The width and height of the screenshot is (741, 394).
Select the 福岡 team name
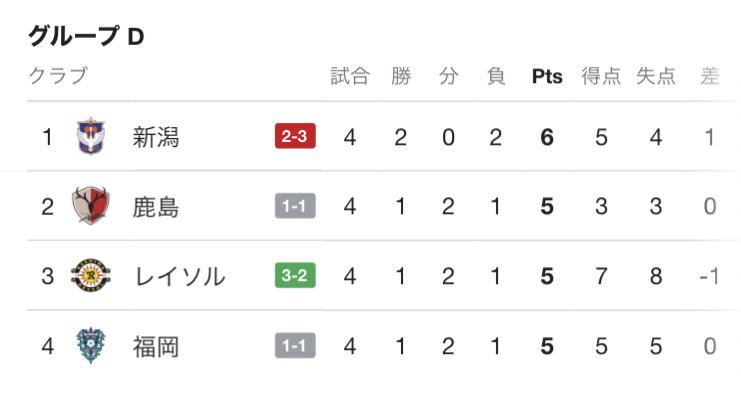point(156,347)
